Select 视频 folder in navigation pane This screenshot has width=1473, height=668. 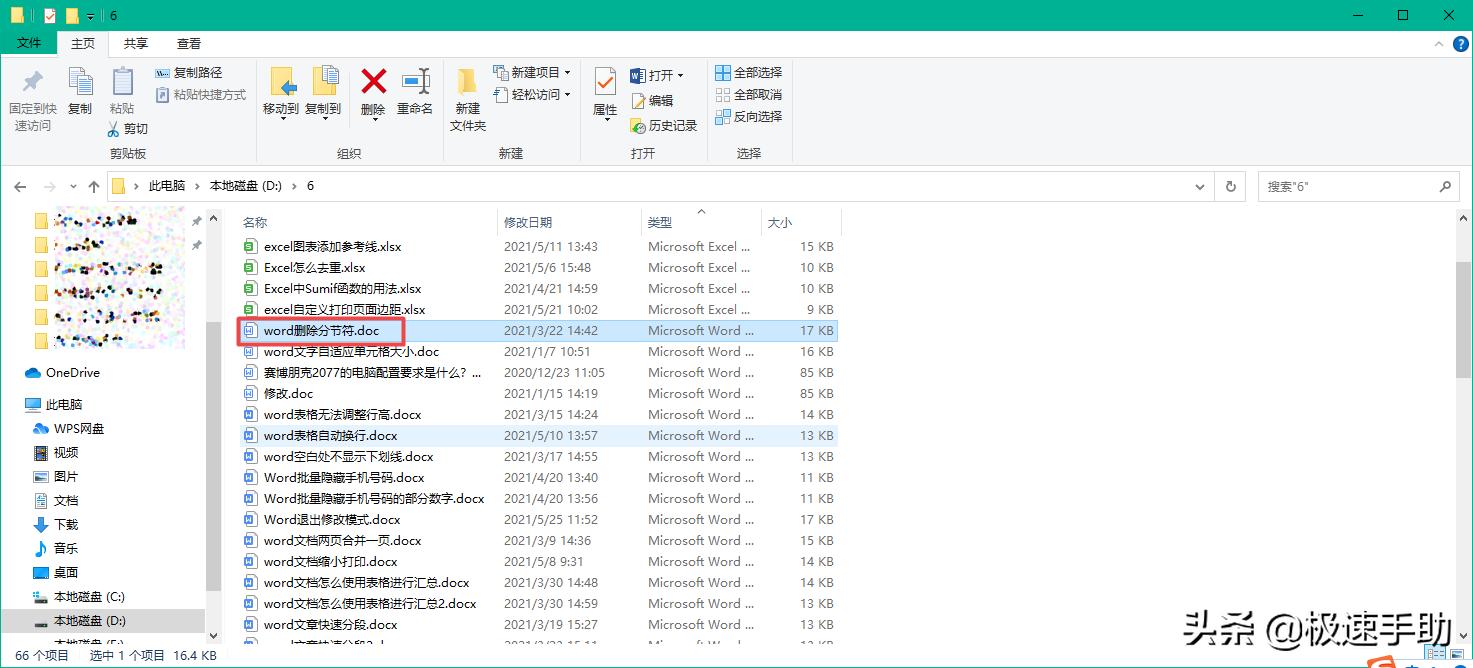(x=55, y=453)
